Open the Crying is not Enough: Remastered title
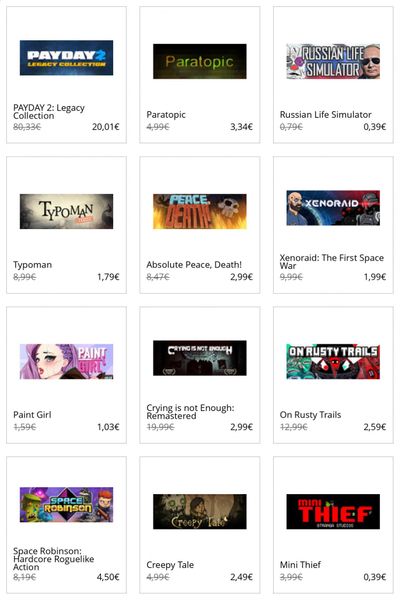The width and height of the screenshot is (400, 600). click(x=190, y=412)
